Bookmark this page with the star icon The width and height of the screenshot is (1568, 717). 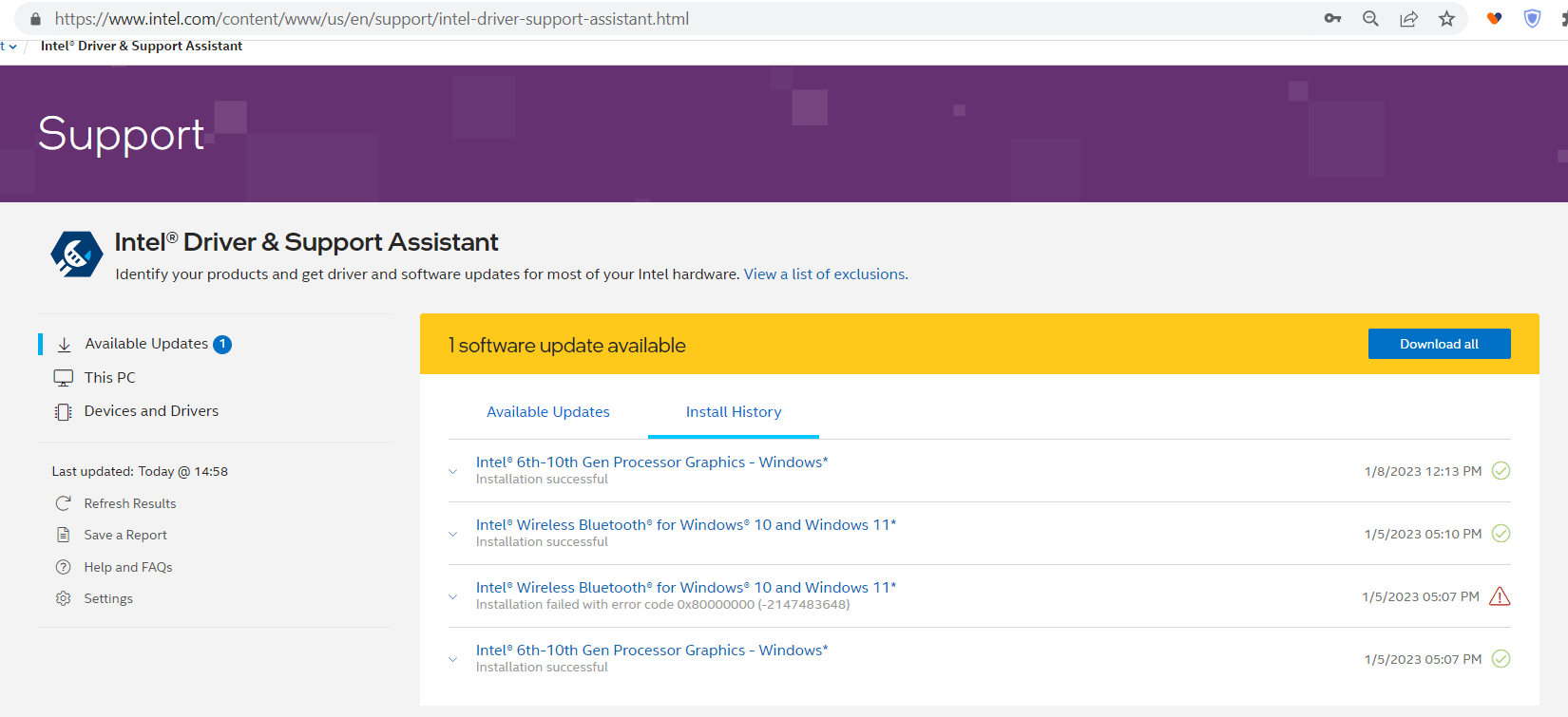pyautogui.click(x=1446, y=18)
